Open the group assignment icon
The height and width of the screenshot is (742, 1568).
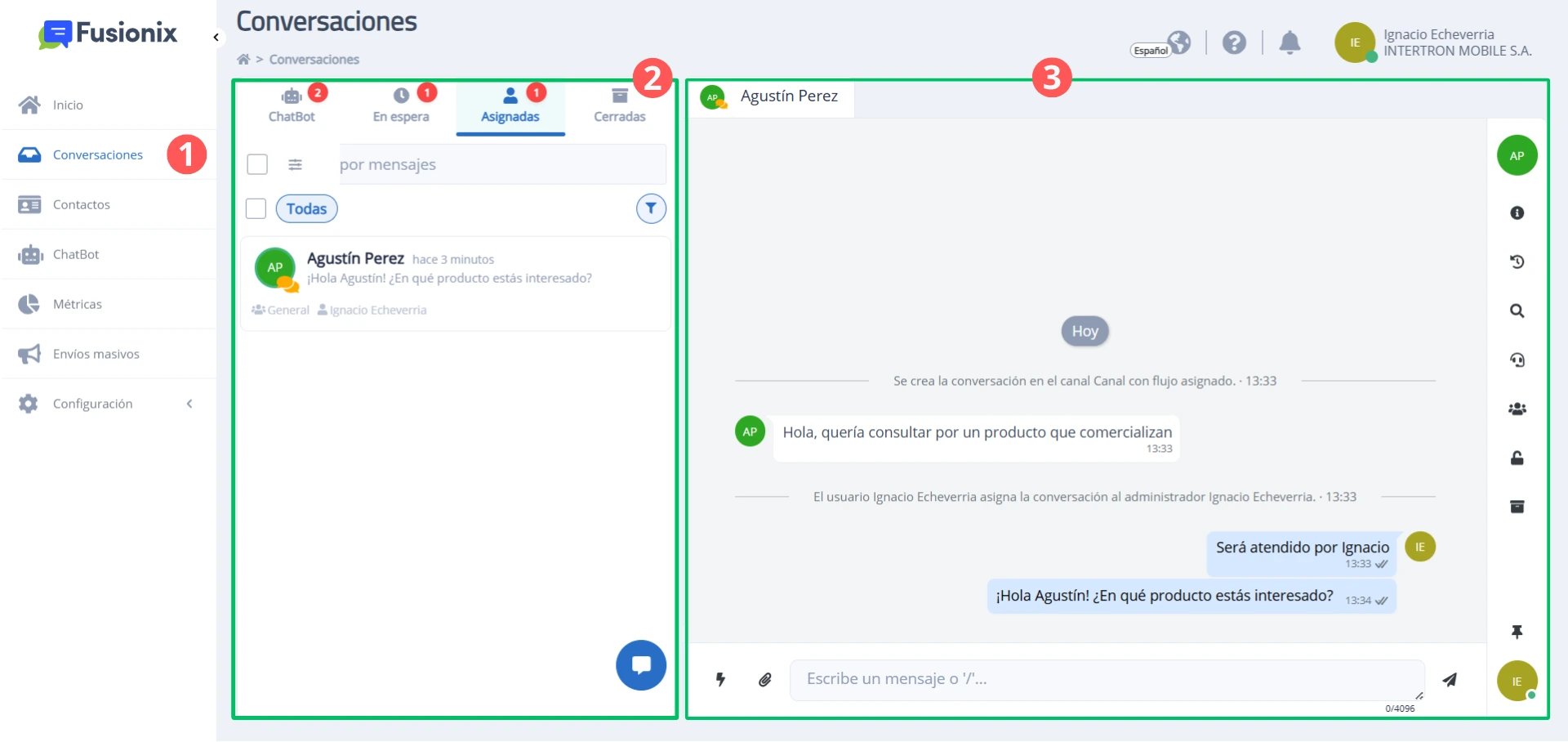(x=1517, y=409)
